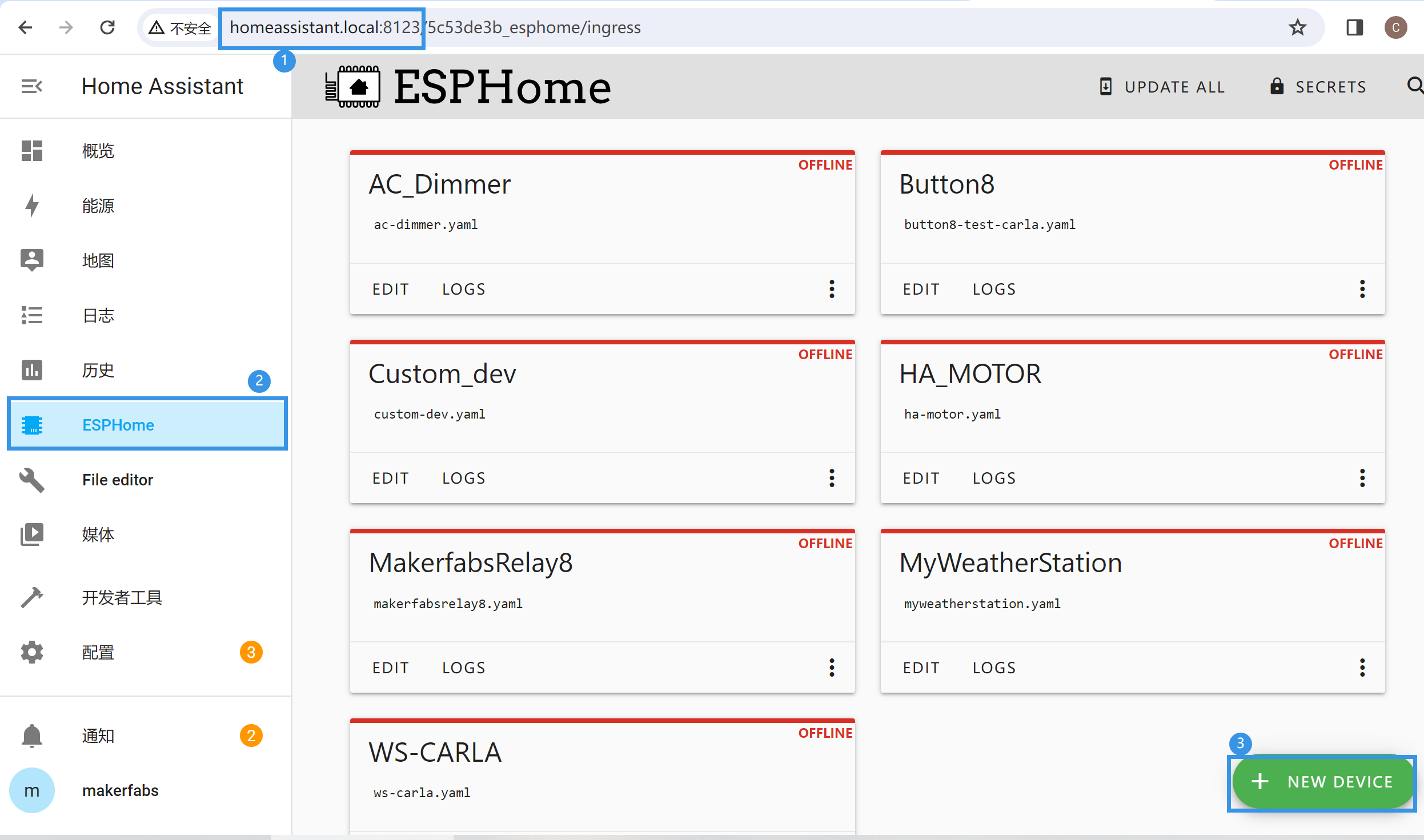Open more options for HA_MOTOR
1424x840 pixels.
click(x=1362, y=478)
